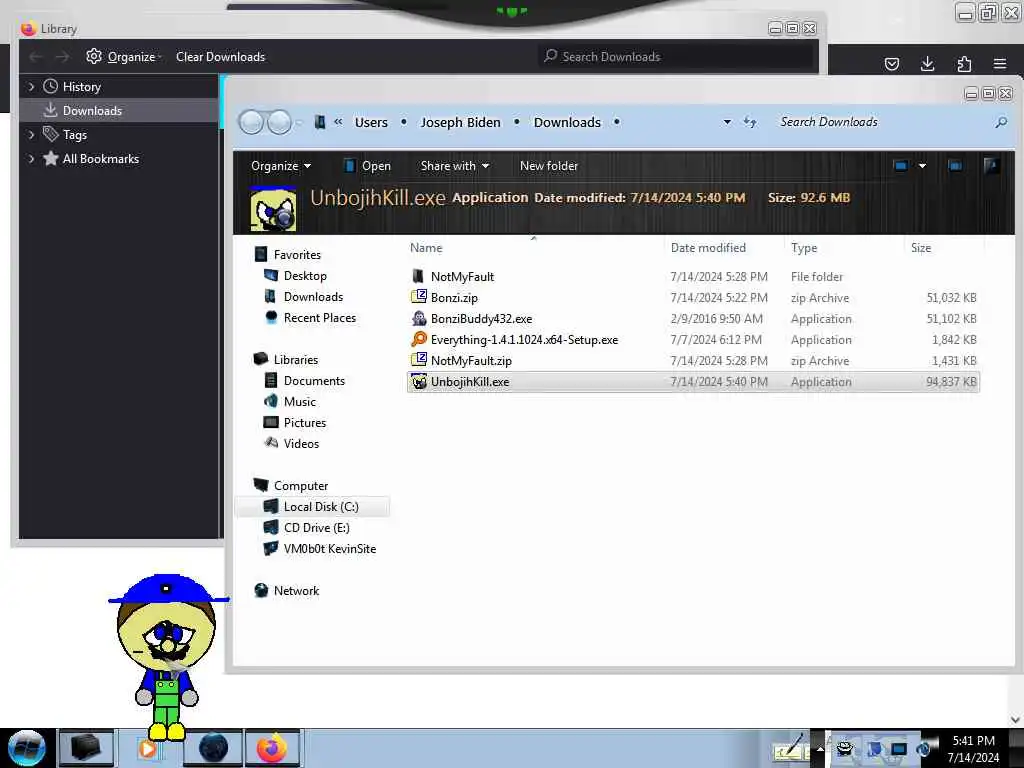Click the Explorer help icon
This screenshot has width=1024, height=768.
(x=991, y=165)
